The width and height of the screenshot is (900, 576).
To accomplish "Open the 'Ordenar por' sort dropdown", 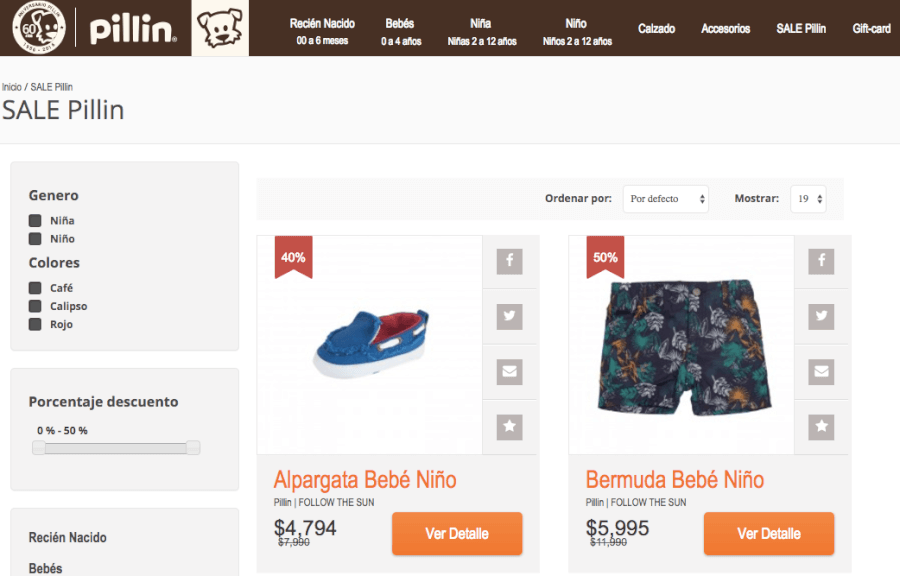I will tap(666, 199).
